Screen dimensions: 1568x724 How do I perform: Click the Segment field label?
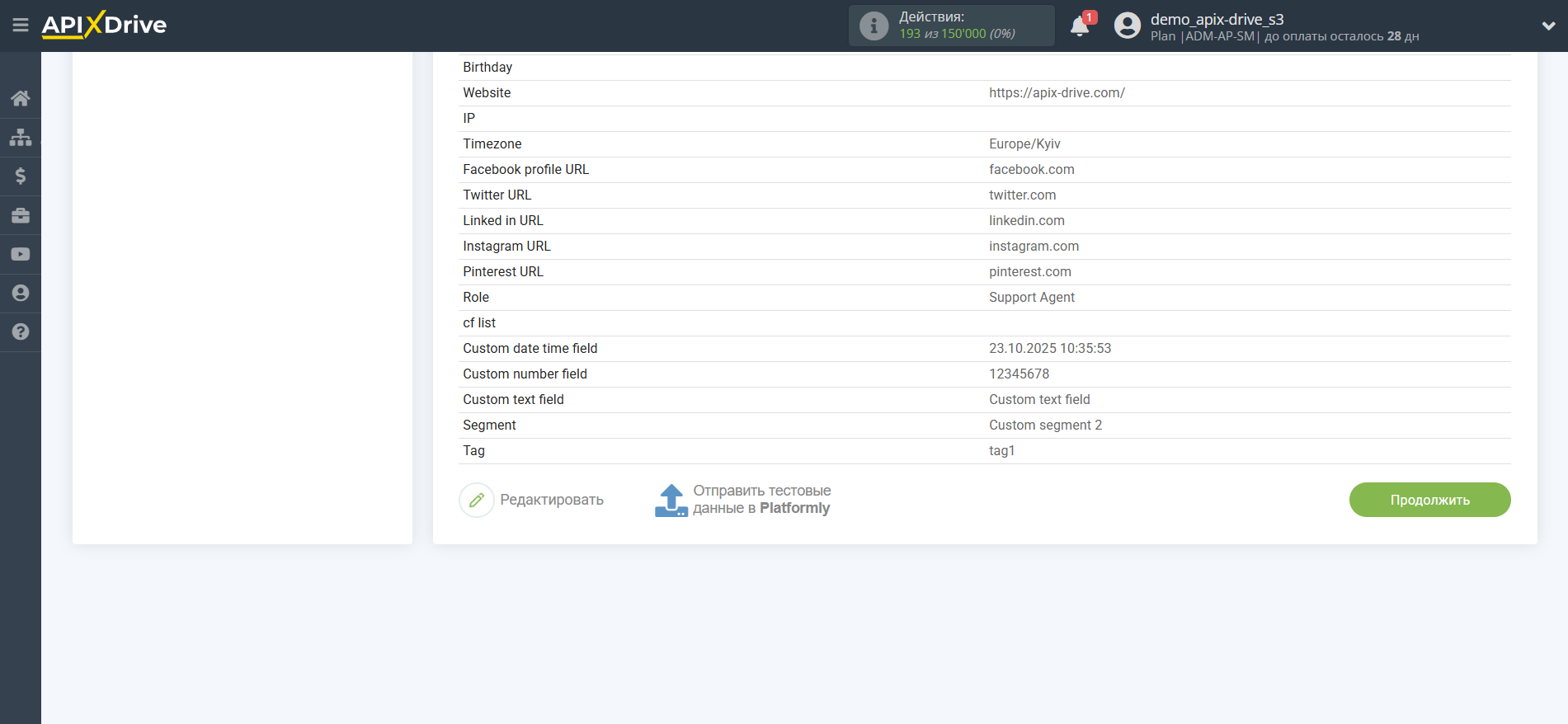(489, 425)
